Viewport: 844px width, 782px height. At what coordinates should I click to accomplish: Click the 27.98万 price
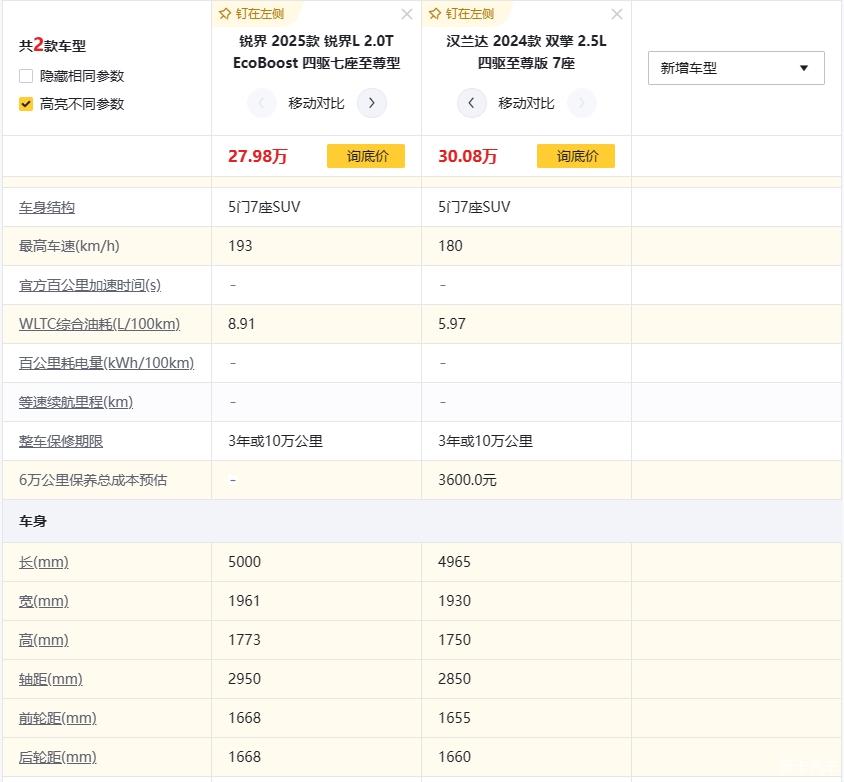258,156
